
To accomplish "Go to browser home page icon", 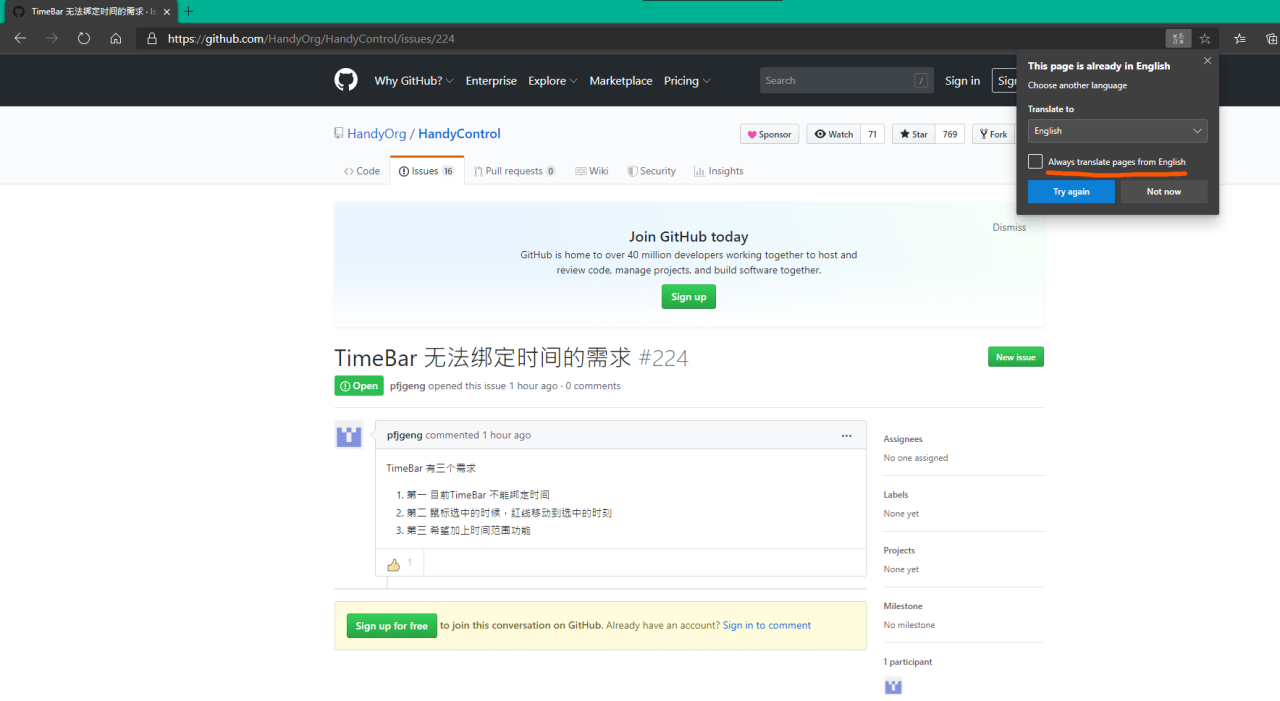I will pyautogui.click(x=116, y=39).
